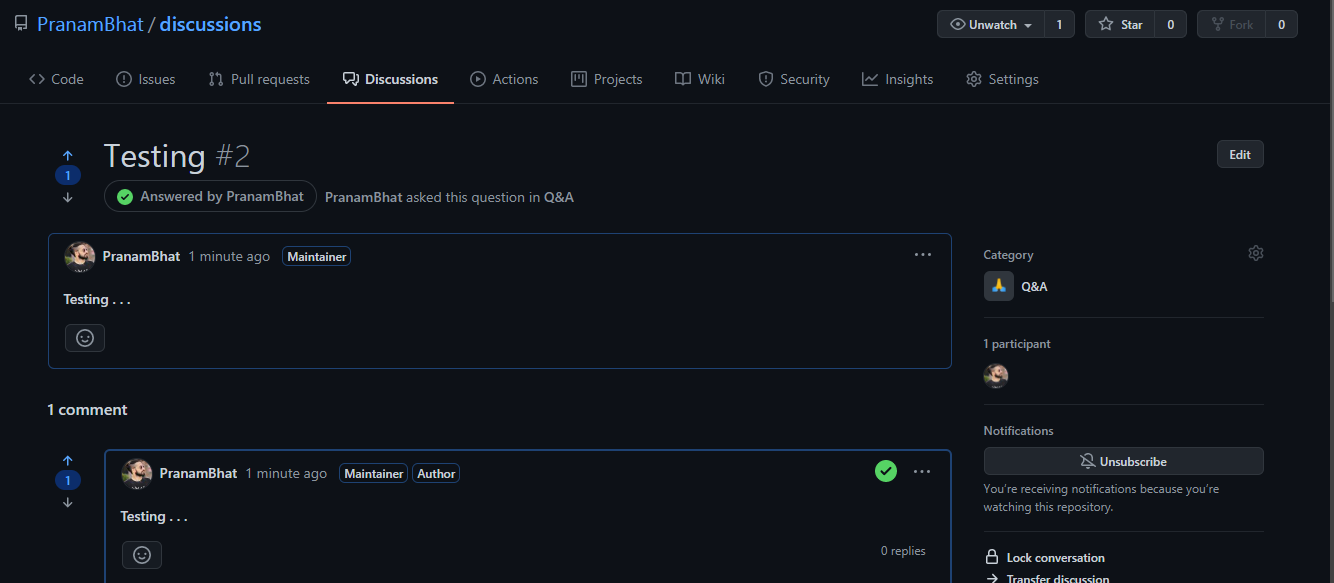
Task: Click the participant avatar thumbnail
Action: pos(996,376)
